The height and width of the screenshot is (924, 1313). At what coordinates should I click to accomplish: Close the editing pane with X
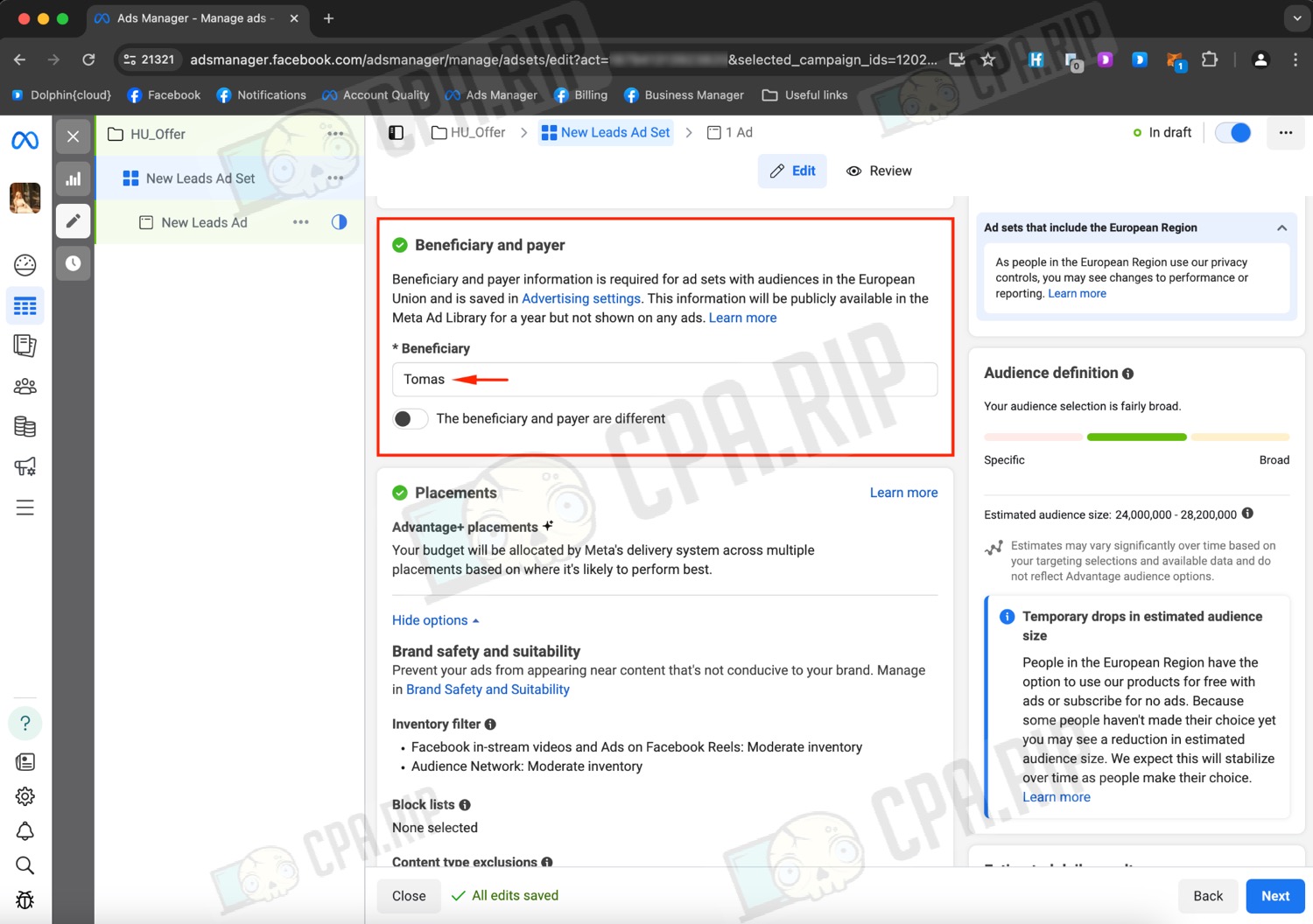[x=74, y=136]
